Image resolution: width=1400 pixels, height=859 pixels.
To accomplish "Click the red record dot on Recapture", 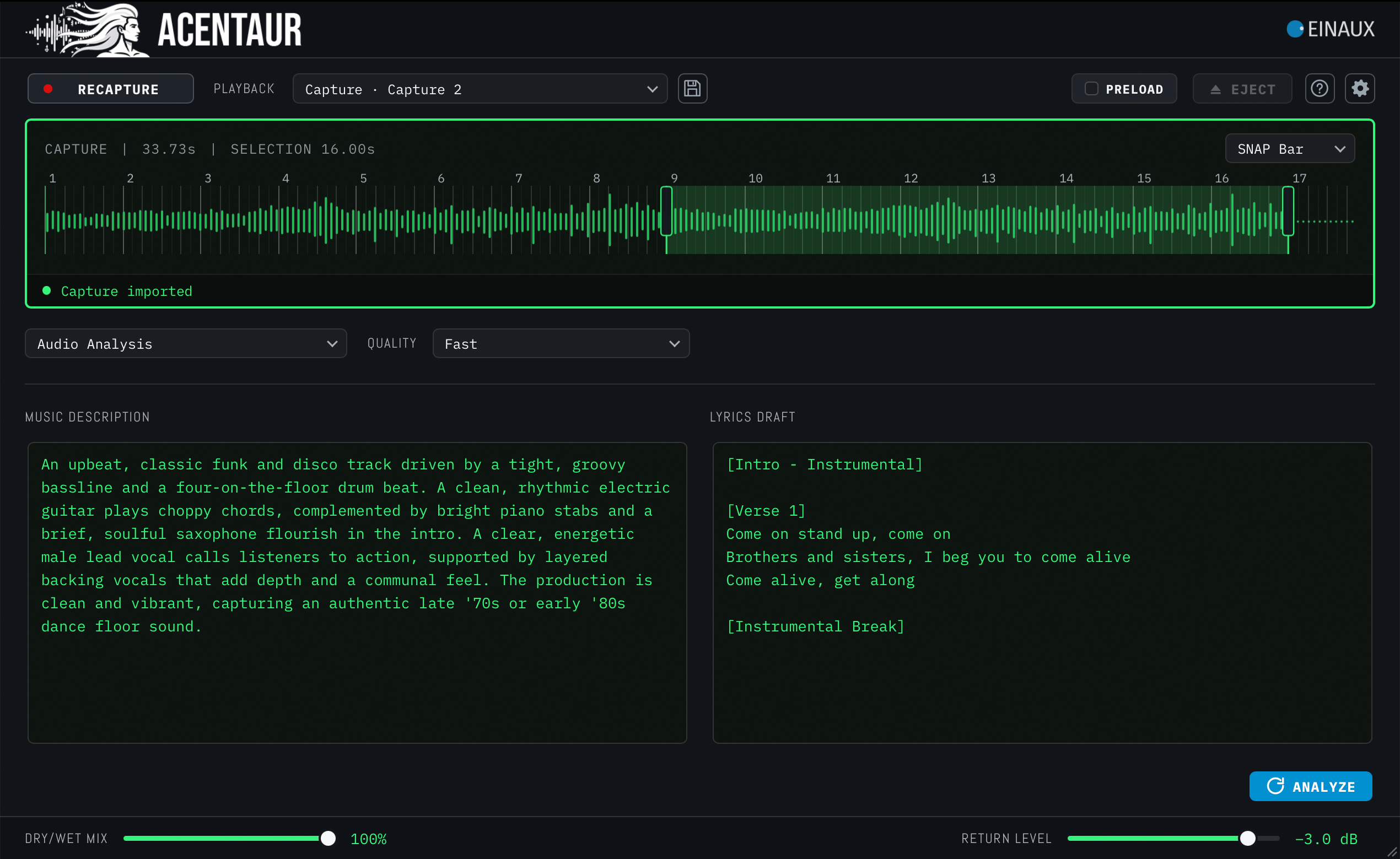I will pos(49,89).
